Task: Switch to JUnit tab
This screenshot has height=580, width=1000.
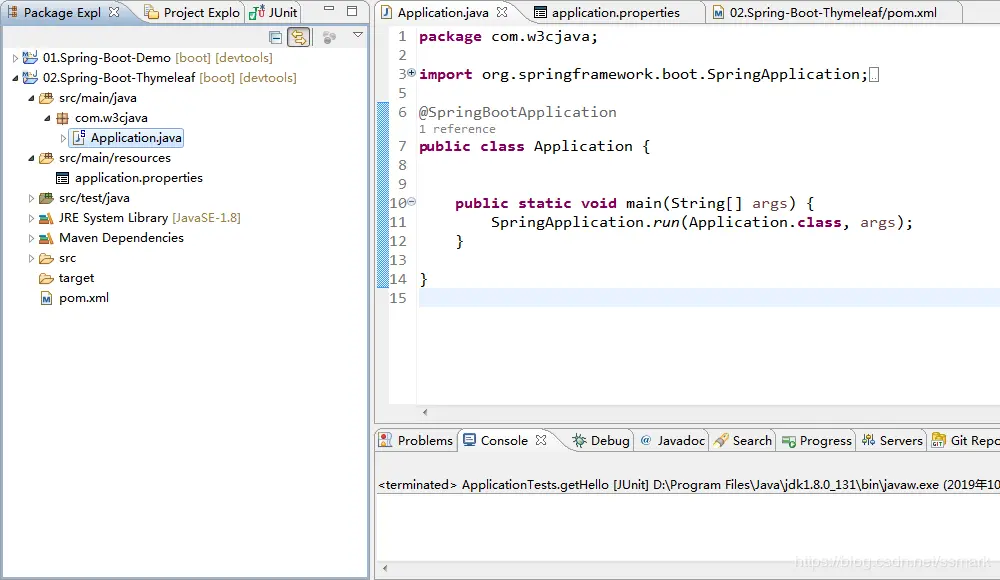Action: 274,12
